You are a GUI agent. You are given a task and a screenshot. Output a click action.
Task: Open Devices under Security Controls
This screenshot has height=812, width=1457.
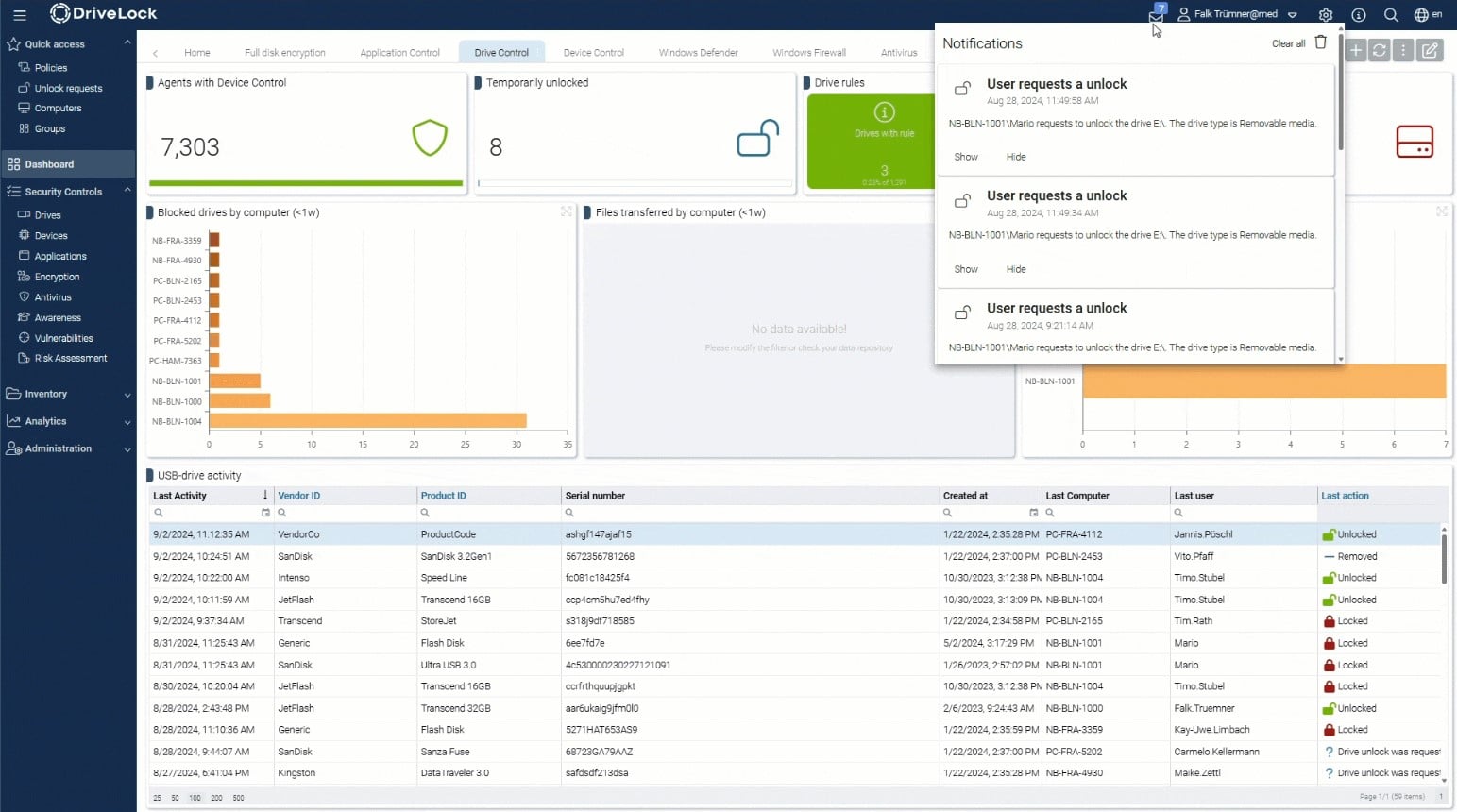pos(51,236)
